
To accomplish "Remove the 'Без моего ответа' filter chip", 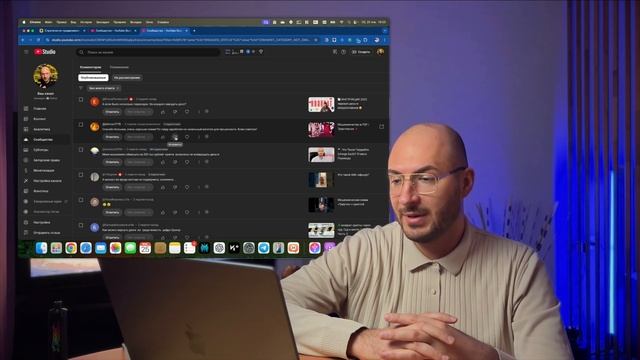I will (x=118, y=88).
